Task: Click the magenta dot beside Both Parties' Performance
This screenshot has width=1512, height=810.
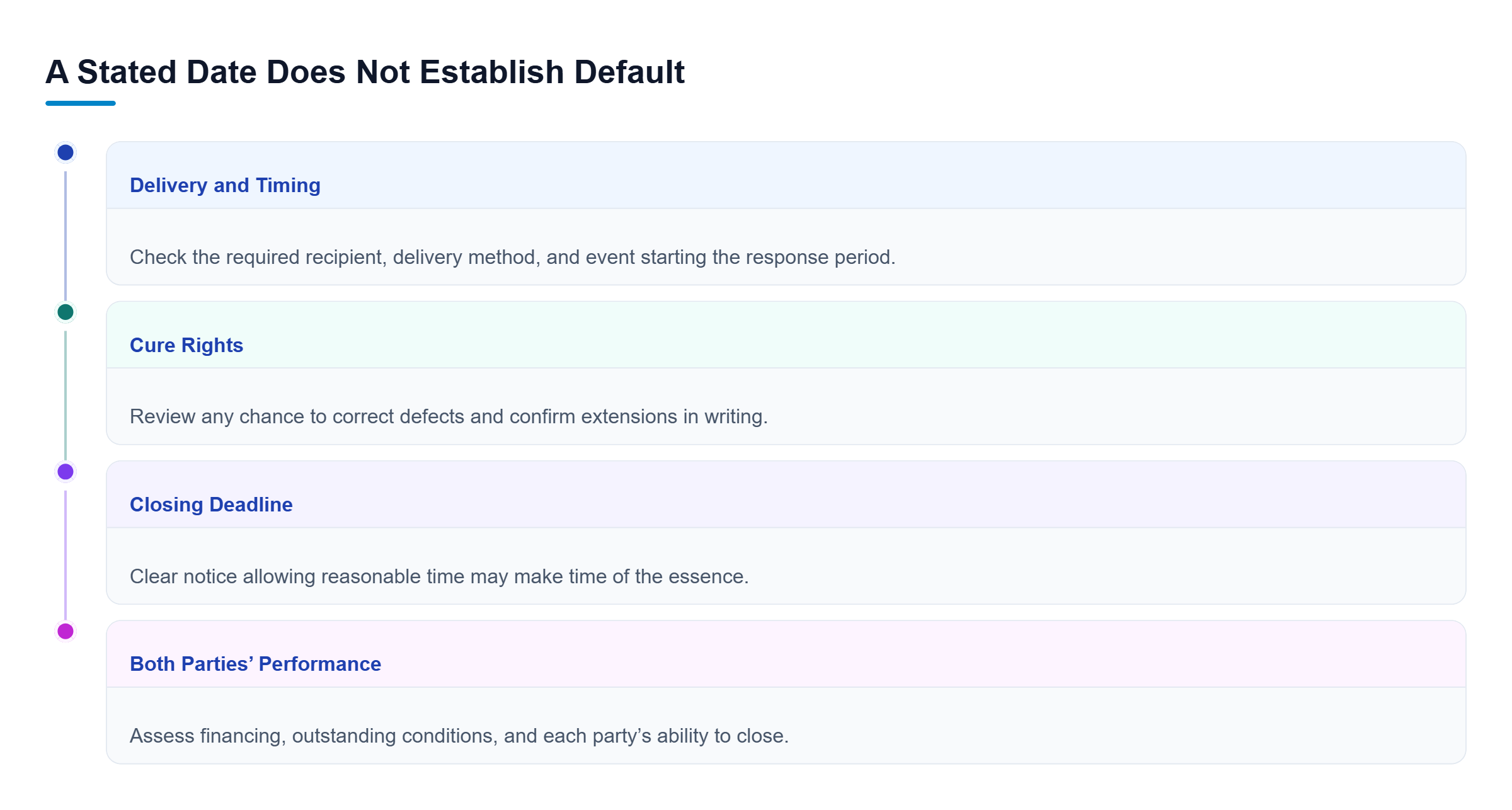Action: (x=66, y=631)
